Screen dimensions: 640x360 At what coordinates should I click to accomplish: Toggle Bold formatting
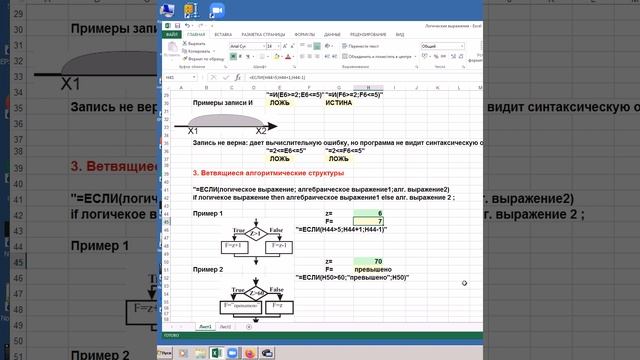click(x=233, y=56)
